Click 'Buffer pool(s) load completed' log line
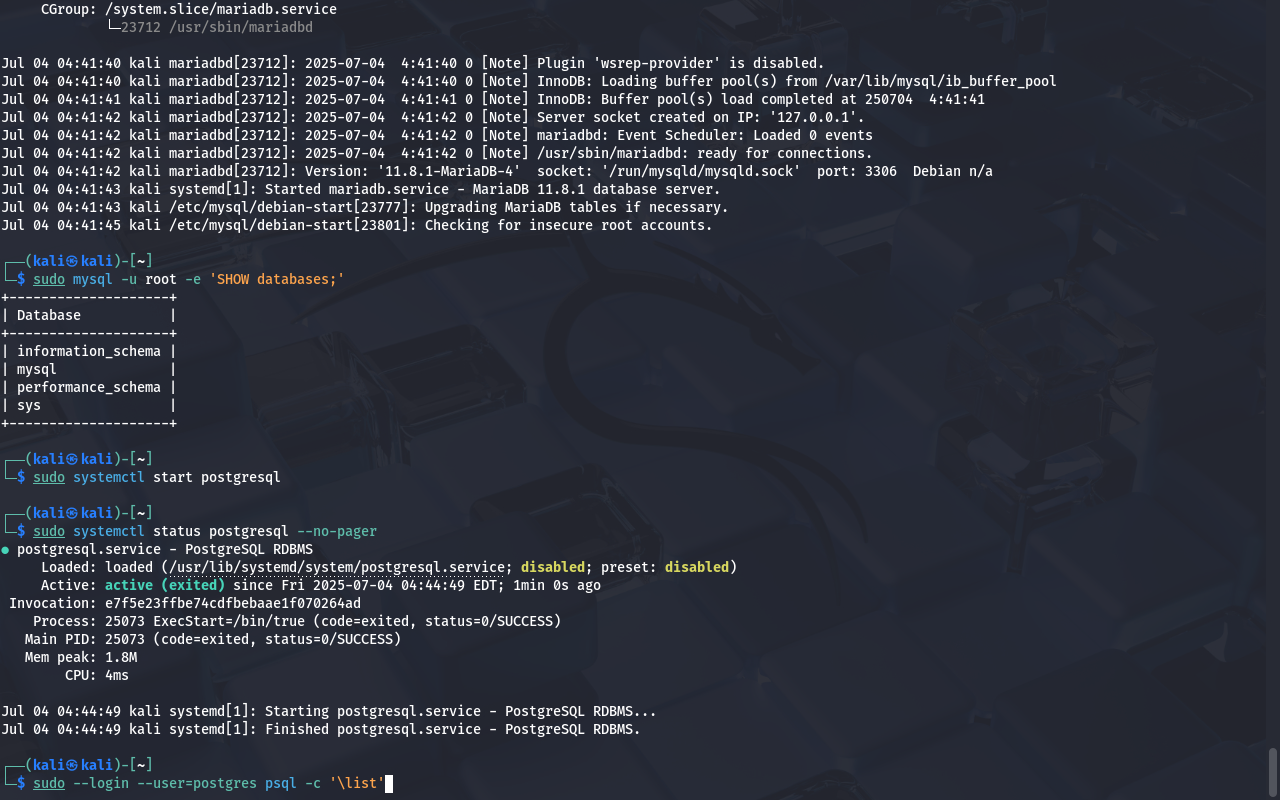The width and height of the screenshot is (1280, 800). point(493,99)
